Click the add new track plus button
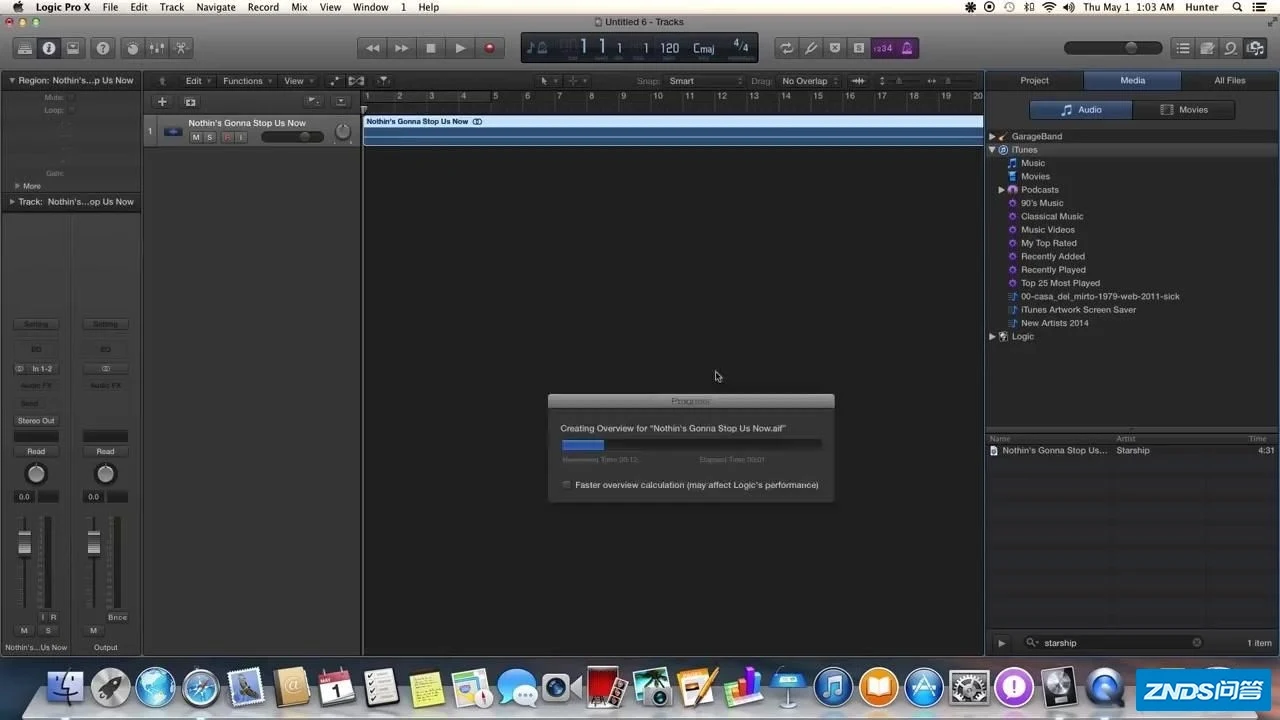1280x720 pixels. point(162,101)
